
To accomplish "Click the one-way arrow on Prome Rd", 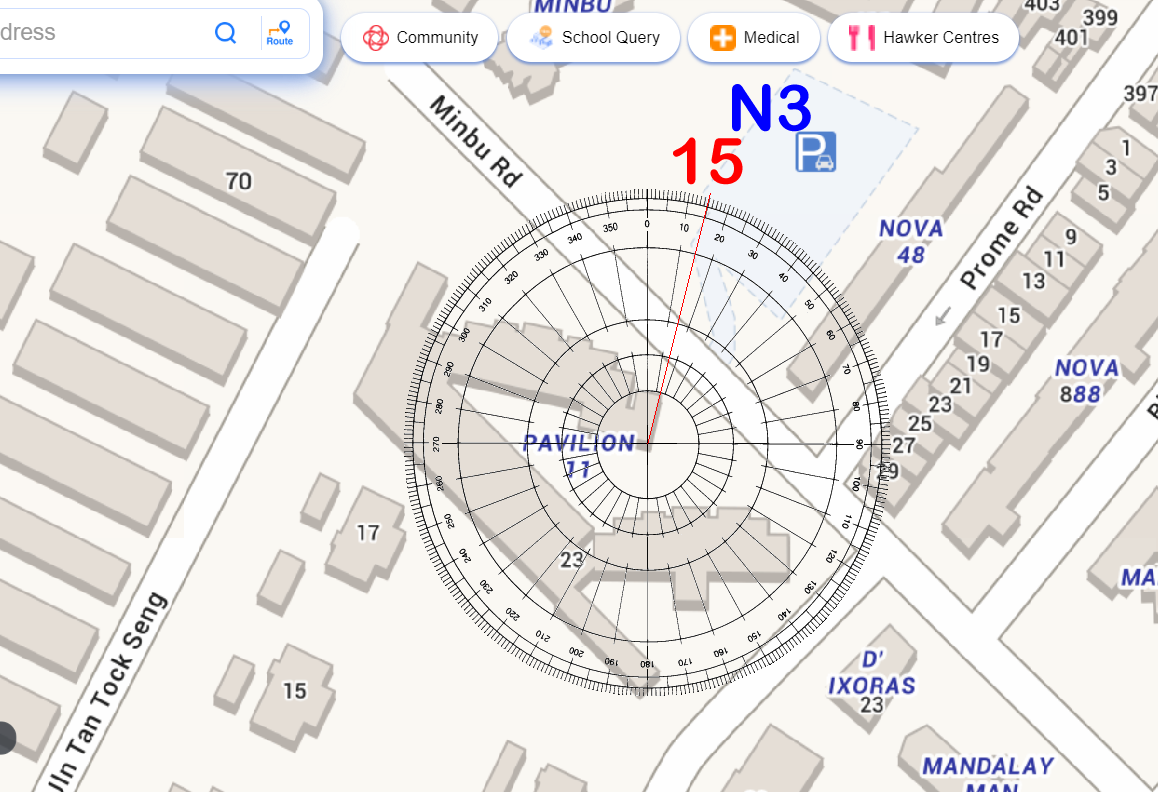I will pos(939,318).
